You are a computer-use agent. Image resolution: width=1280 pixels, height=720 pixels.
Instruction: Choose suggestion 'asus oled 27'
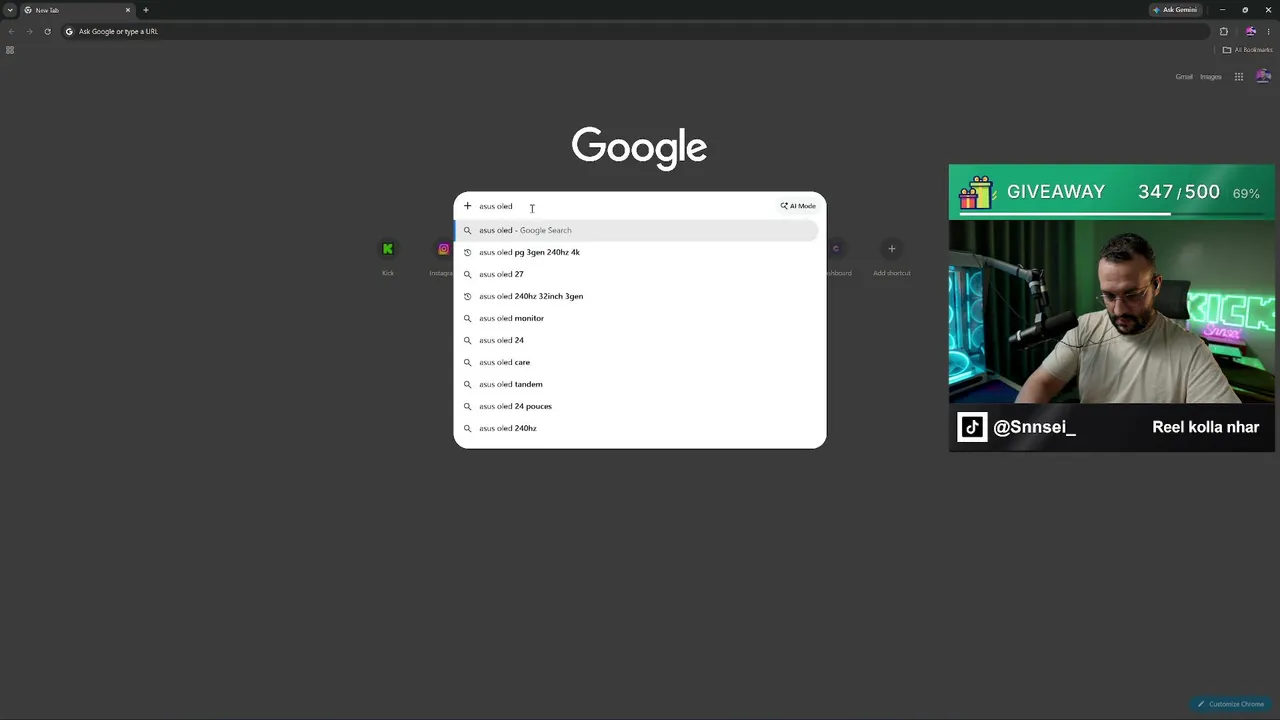click(x=636, y=274)
